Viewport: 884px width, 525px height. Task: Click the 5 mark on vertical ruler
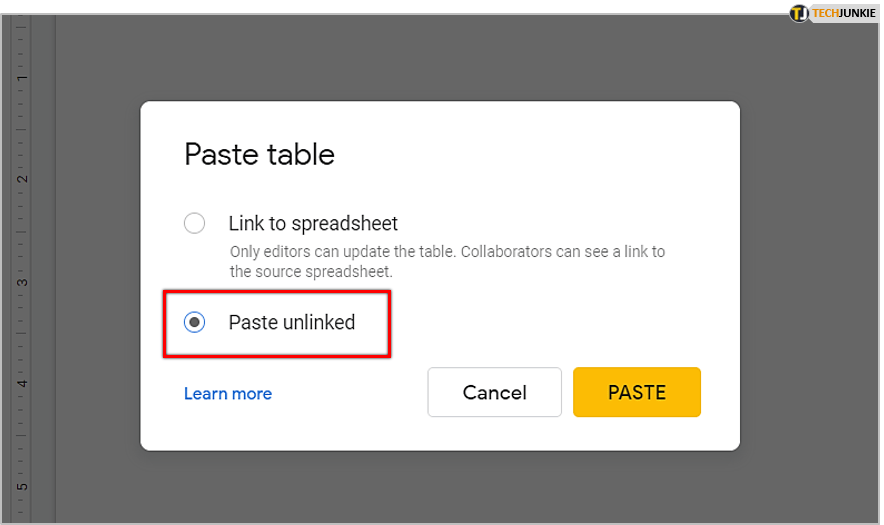pos(22,487)
